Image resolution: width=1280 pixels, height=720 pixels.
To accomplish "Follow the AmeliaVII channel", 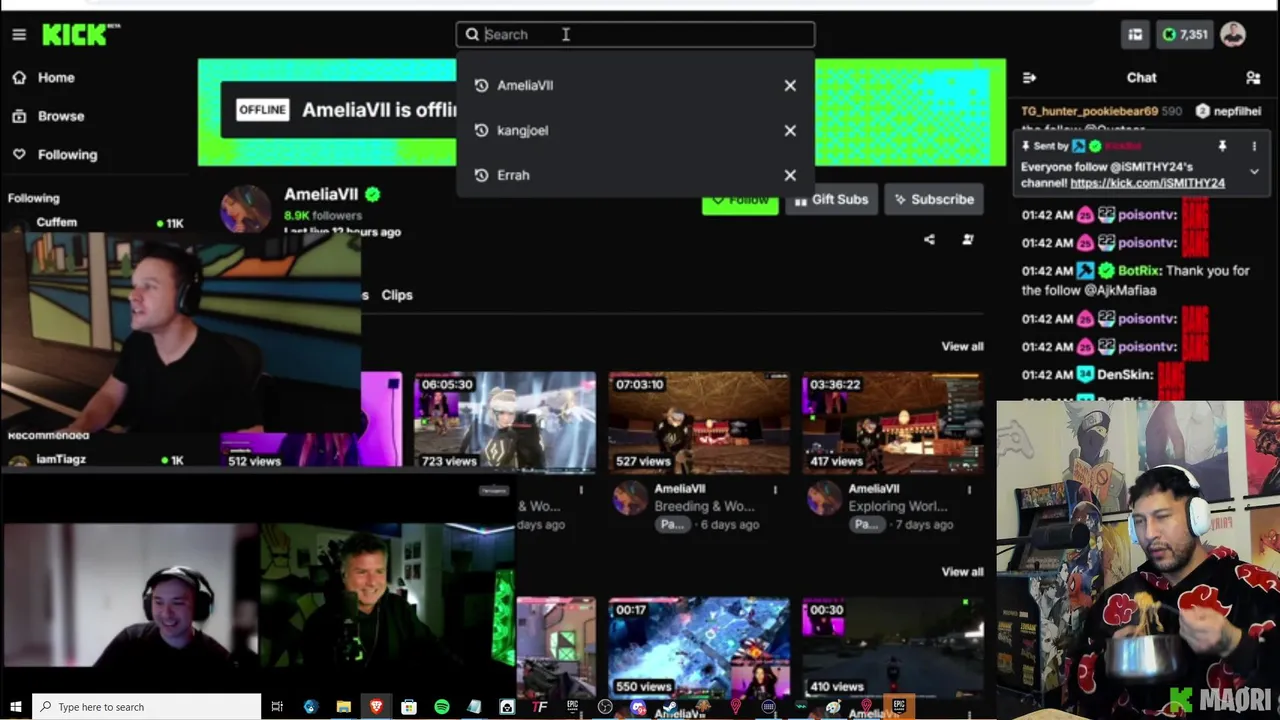I will (740, 200).
